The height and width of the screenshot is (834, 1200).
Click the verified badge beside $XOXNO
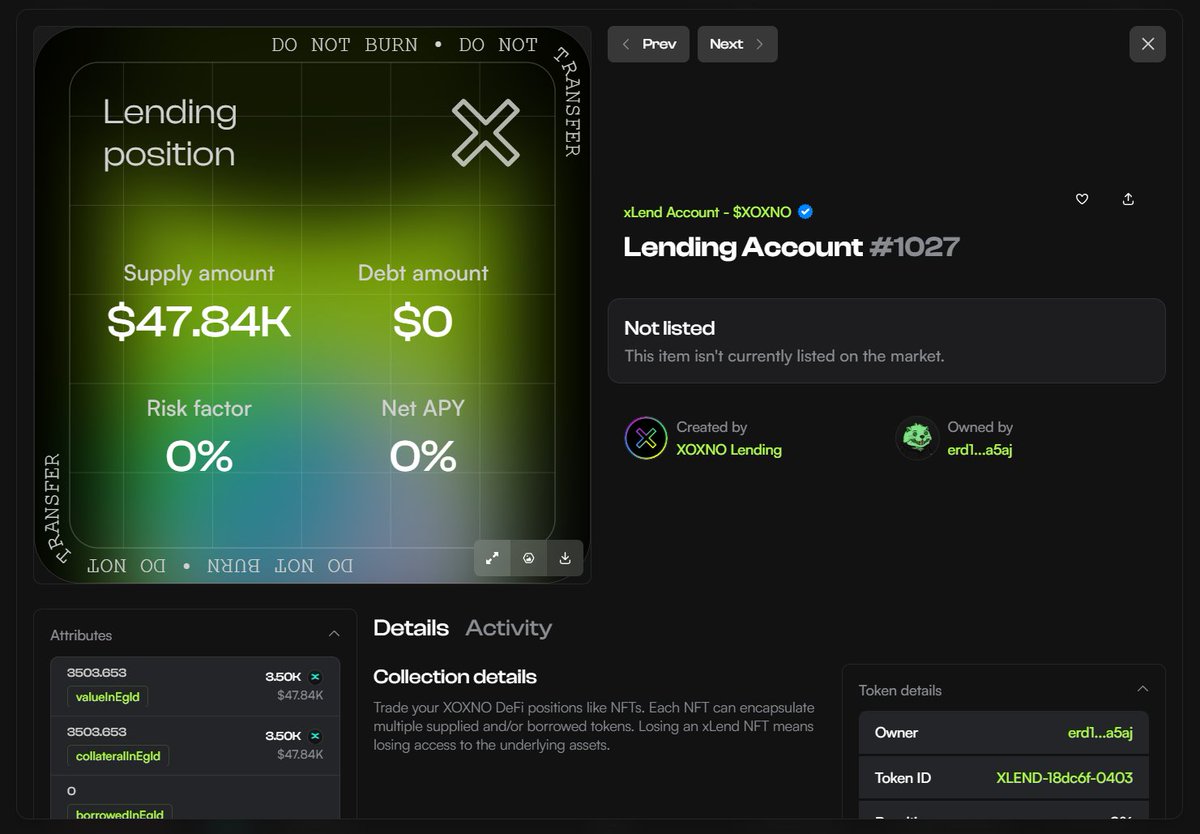(x=805, y=212)
